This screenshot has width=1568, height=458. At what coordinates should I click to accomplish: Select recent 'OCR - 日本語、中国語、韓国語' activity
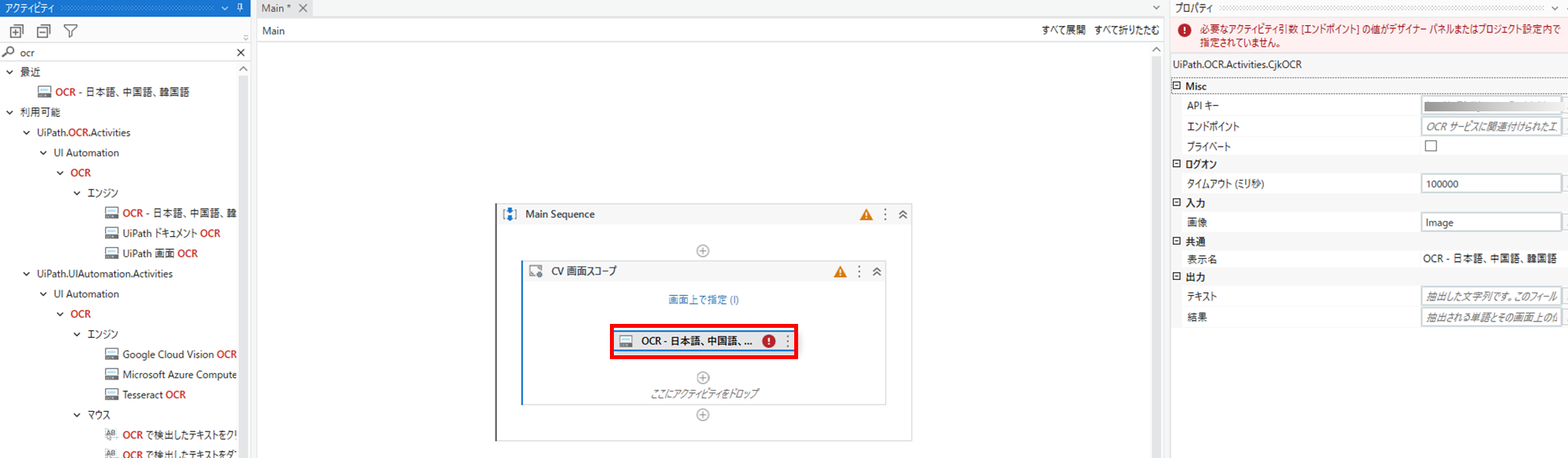pyautogui.click(x=122, y=92)
